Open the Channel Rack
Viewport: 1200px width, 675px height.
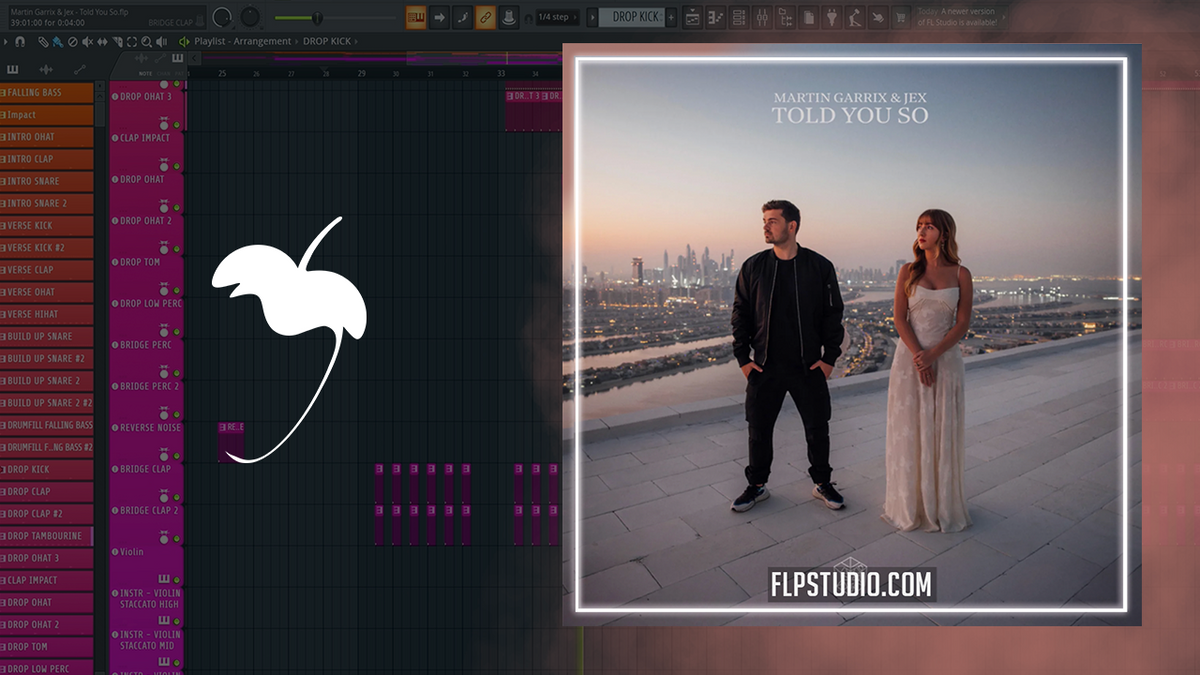click(739, 17)
